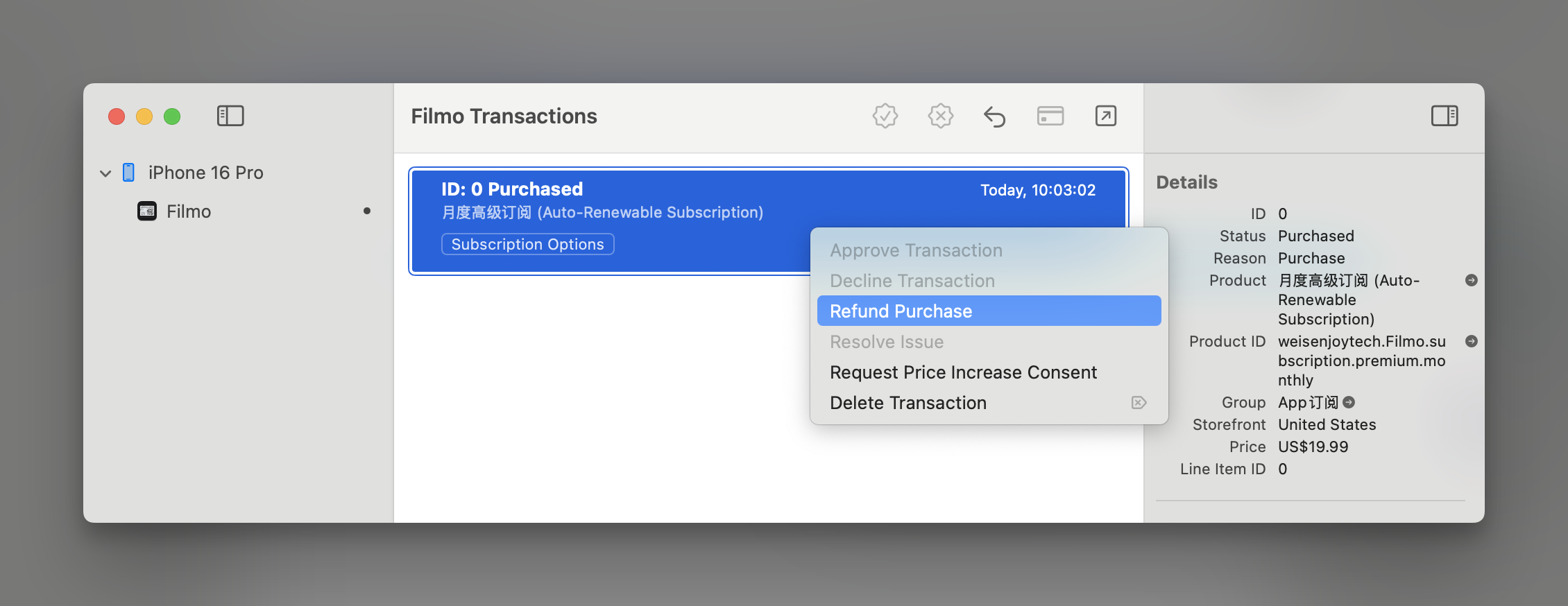This screenshot has width=1568, height=606.
Task: Select iPhone 16 Pro device
Action: coord(205,173)
